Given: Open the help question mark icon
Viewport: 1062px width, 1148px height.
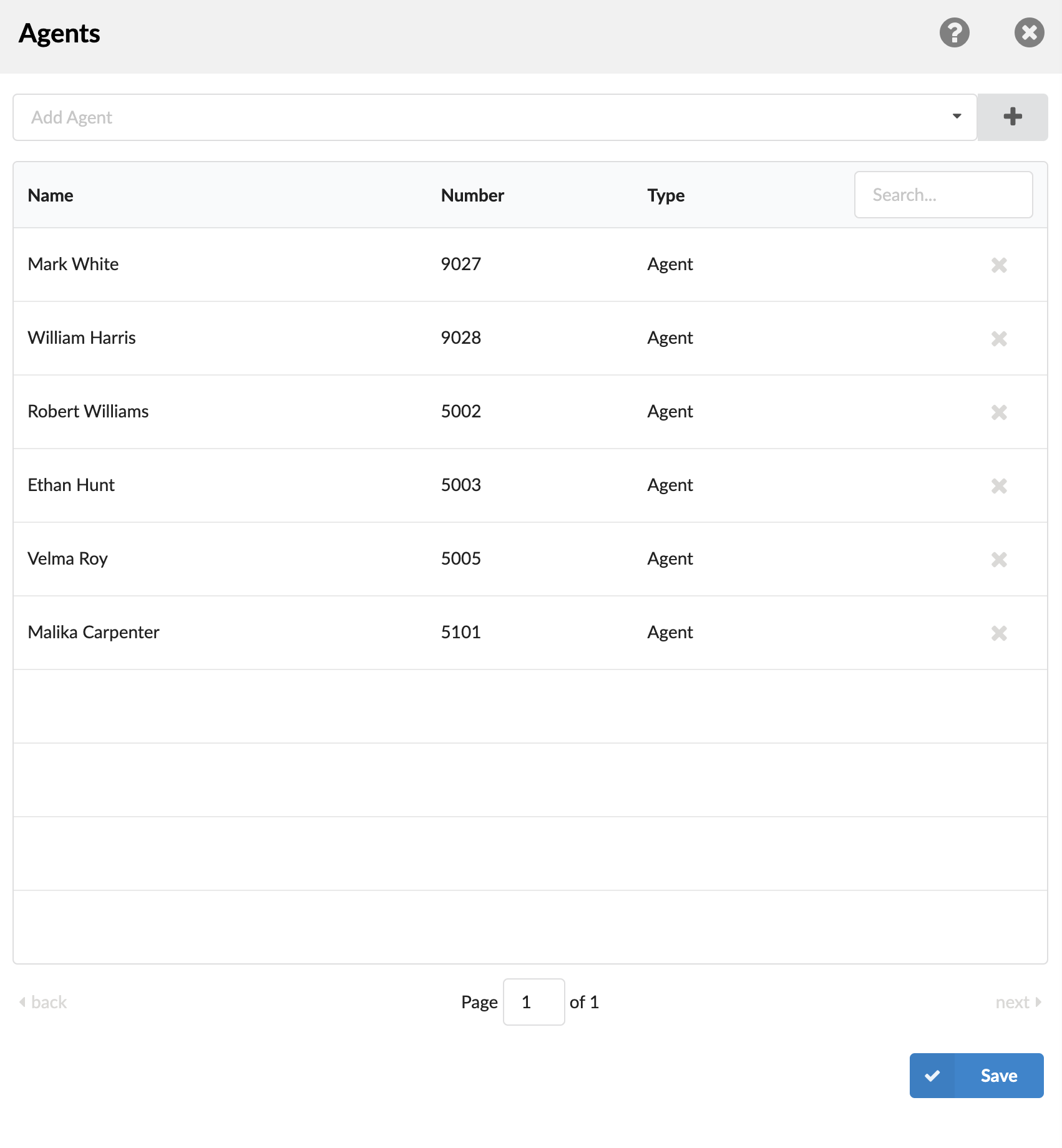Looking at the screenshot, I should [954, 32].
